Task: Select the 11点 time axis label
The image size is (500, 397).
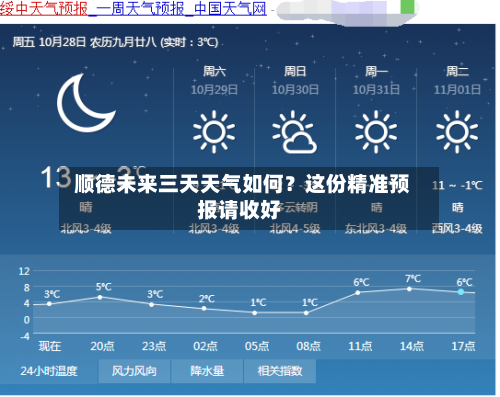Action: (360, 346)
